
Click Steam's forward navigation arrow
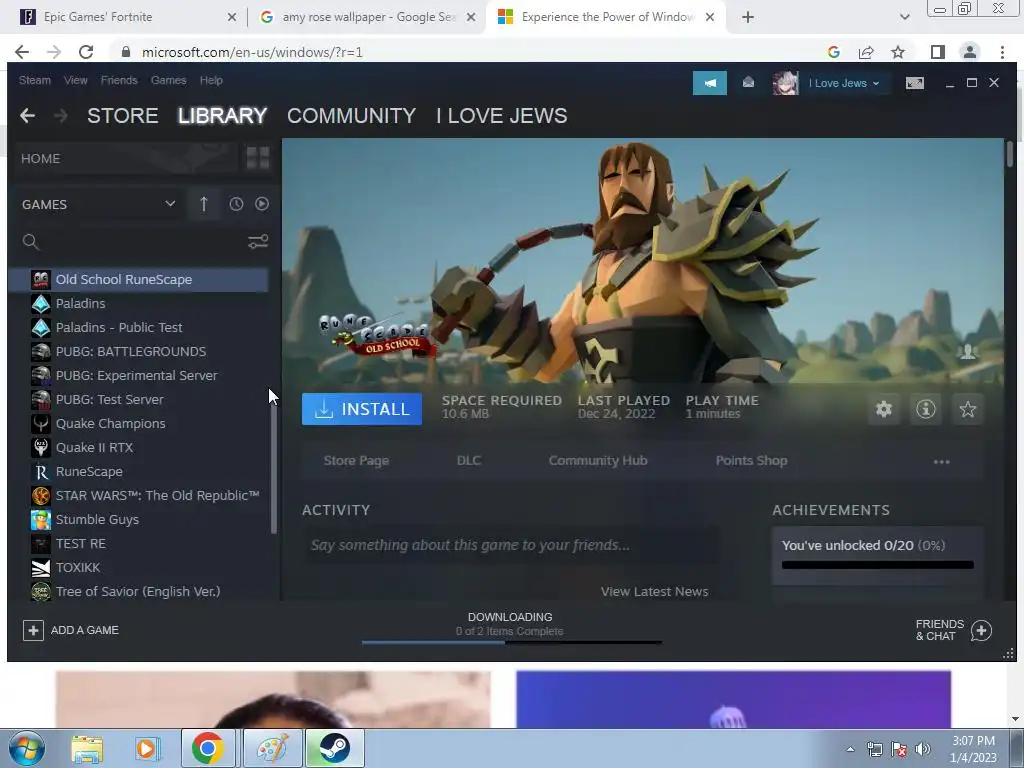coord(61,116)
